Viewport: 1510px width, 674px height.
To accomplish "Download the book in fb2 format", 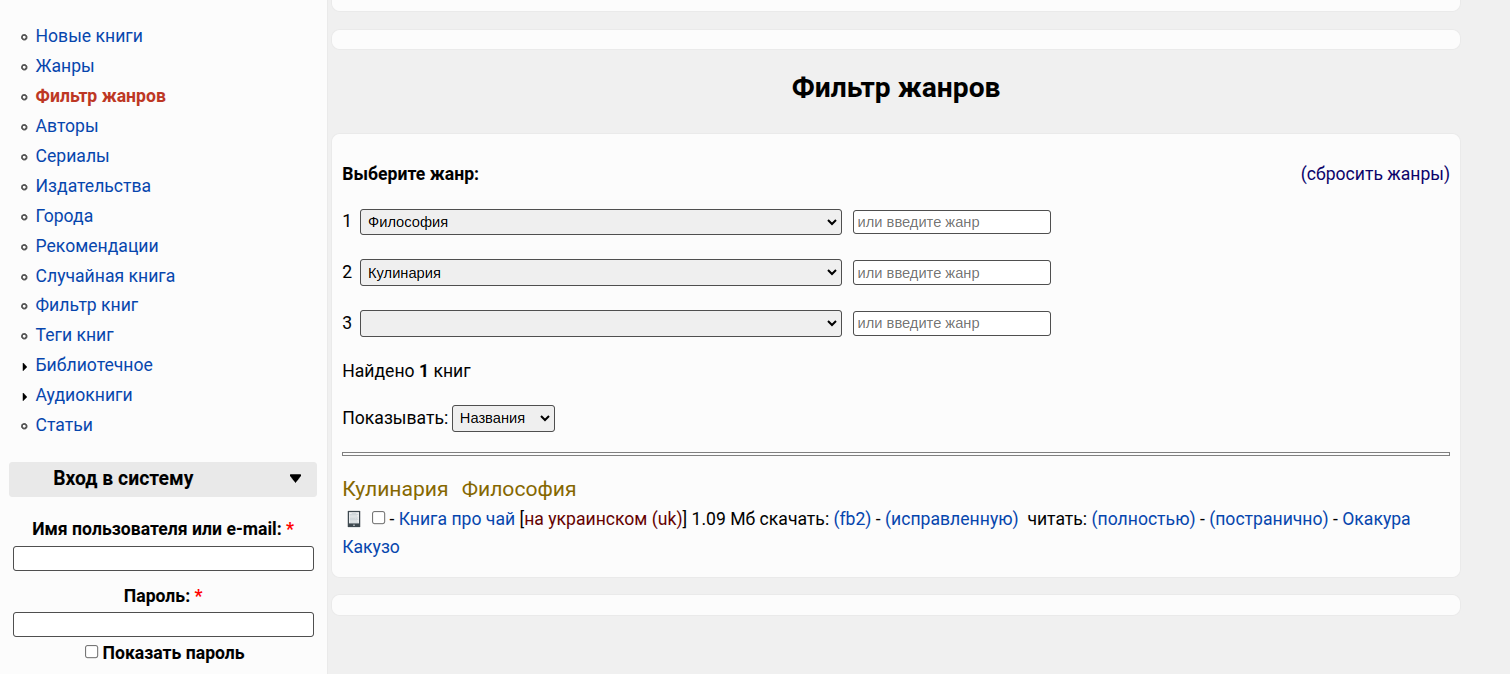I will [x=852, y=519].
